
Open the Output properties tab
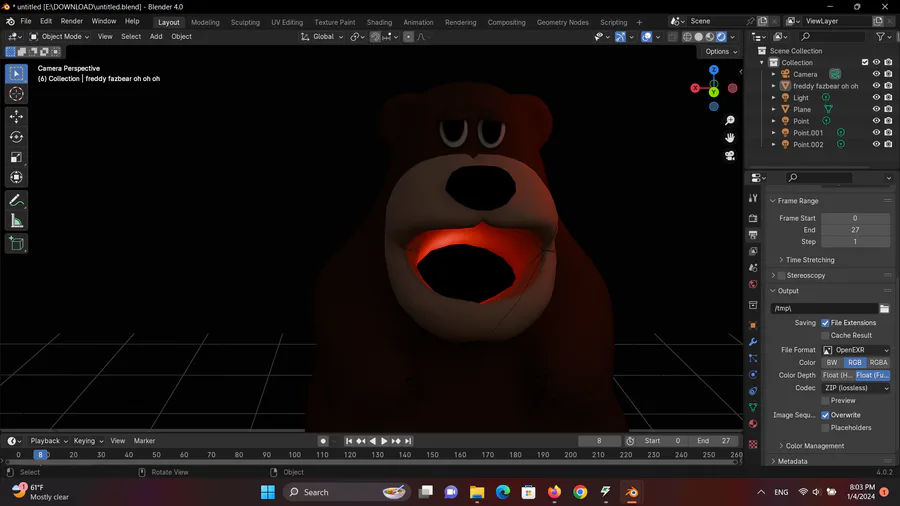pos(753,235)
